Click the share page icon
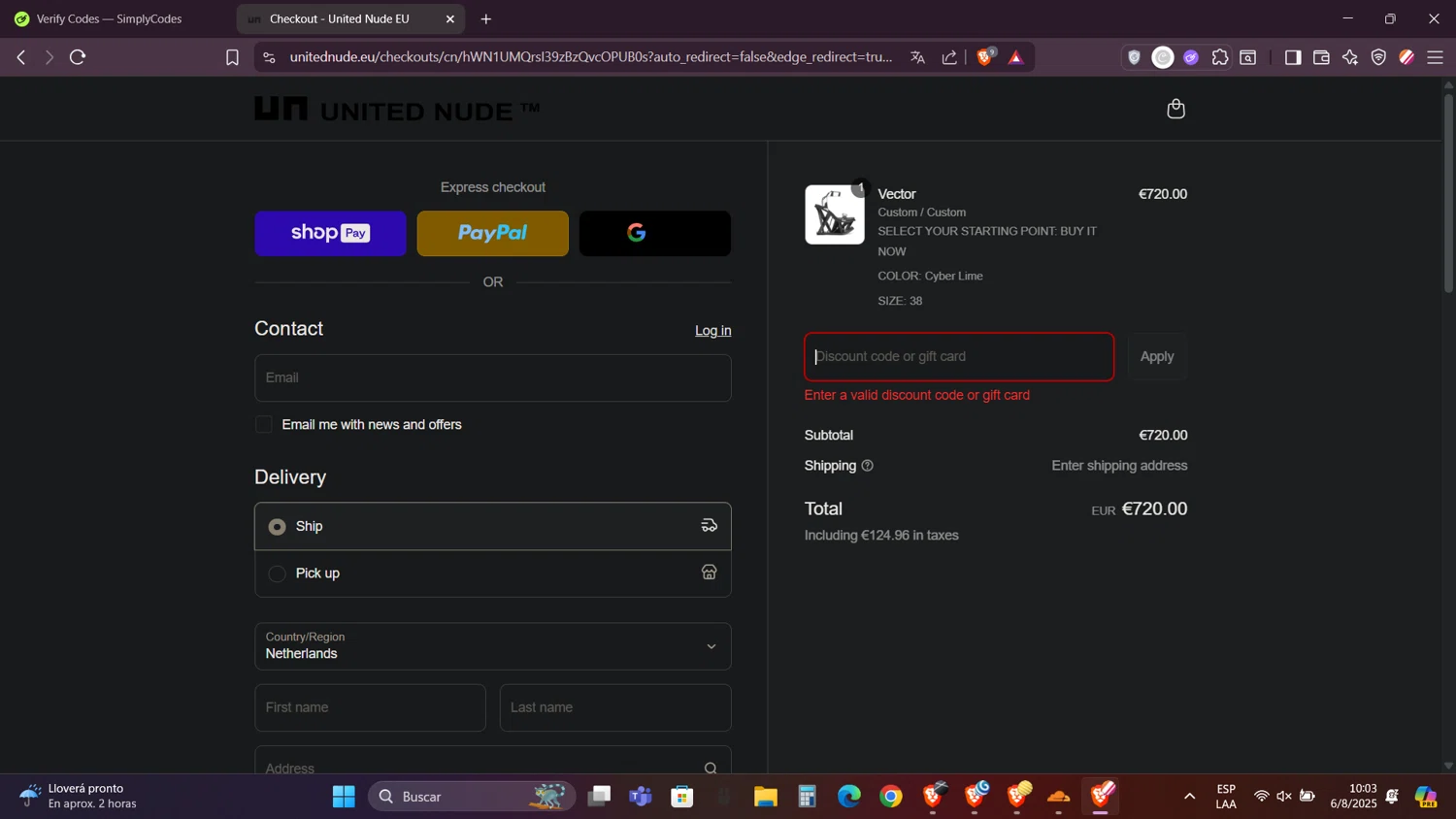Image resolution: width=1456 pixels, height=819 pixels. pyautogui.click(x=949, y=57)
